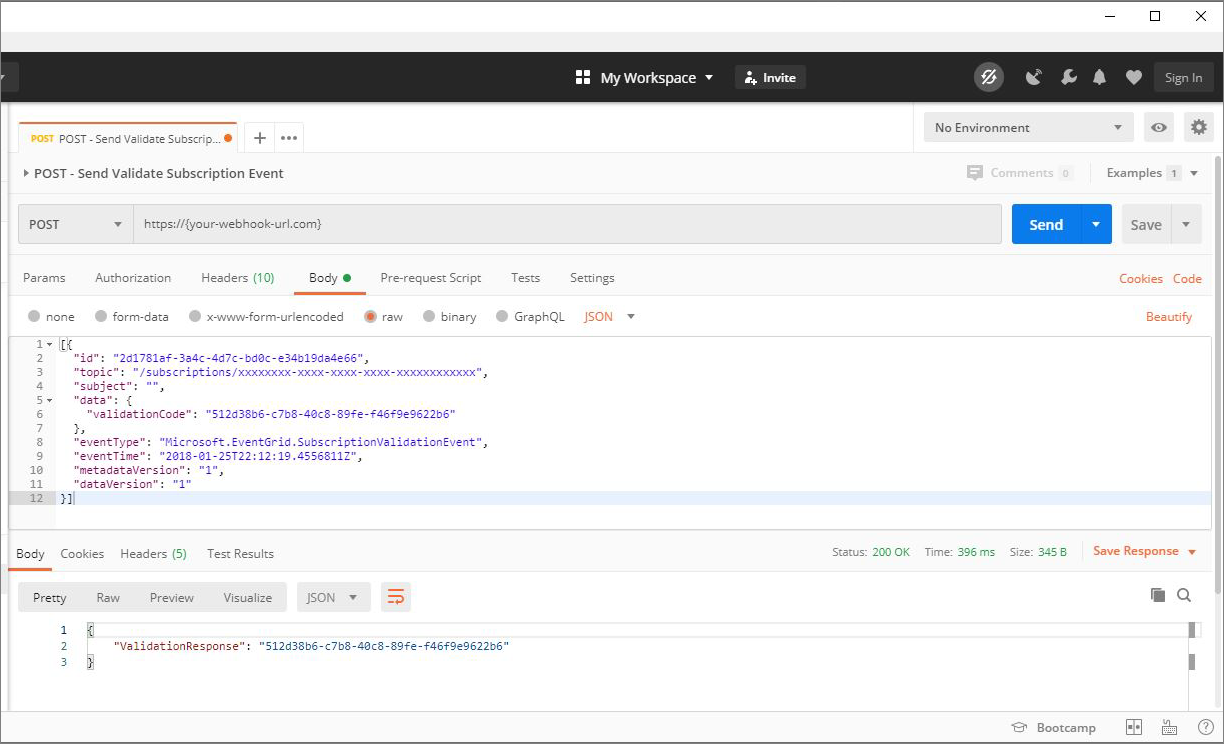Open manage environments gear icon
This screenshot has height=744, width=1224.
pos(1198,128)
